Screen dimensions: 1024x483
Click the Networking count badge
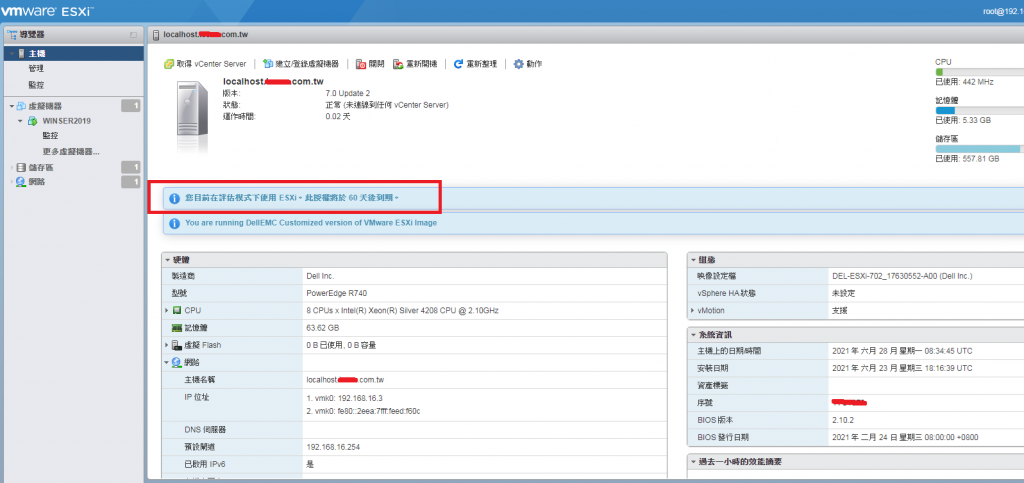tap(131, 182)
